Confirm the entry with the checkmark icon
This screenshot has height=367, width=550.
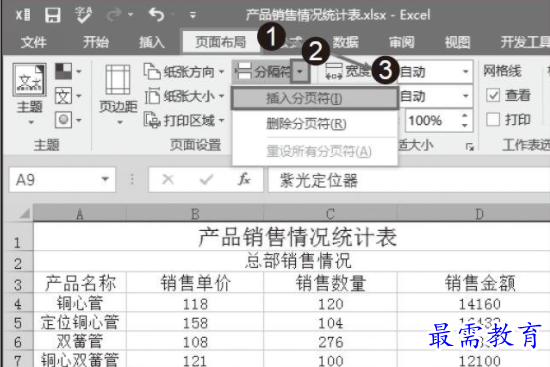206,180
